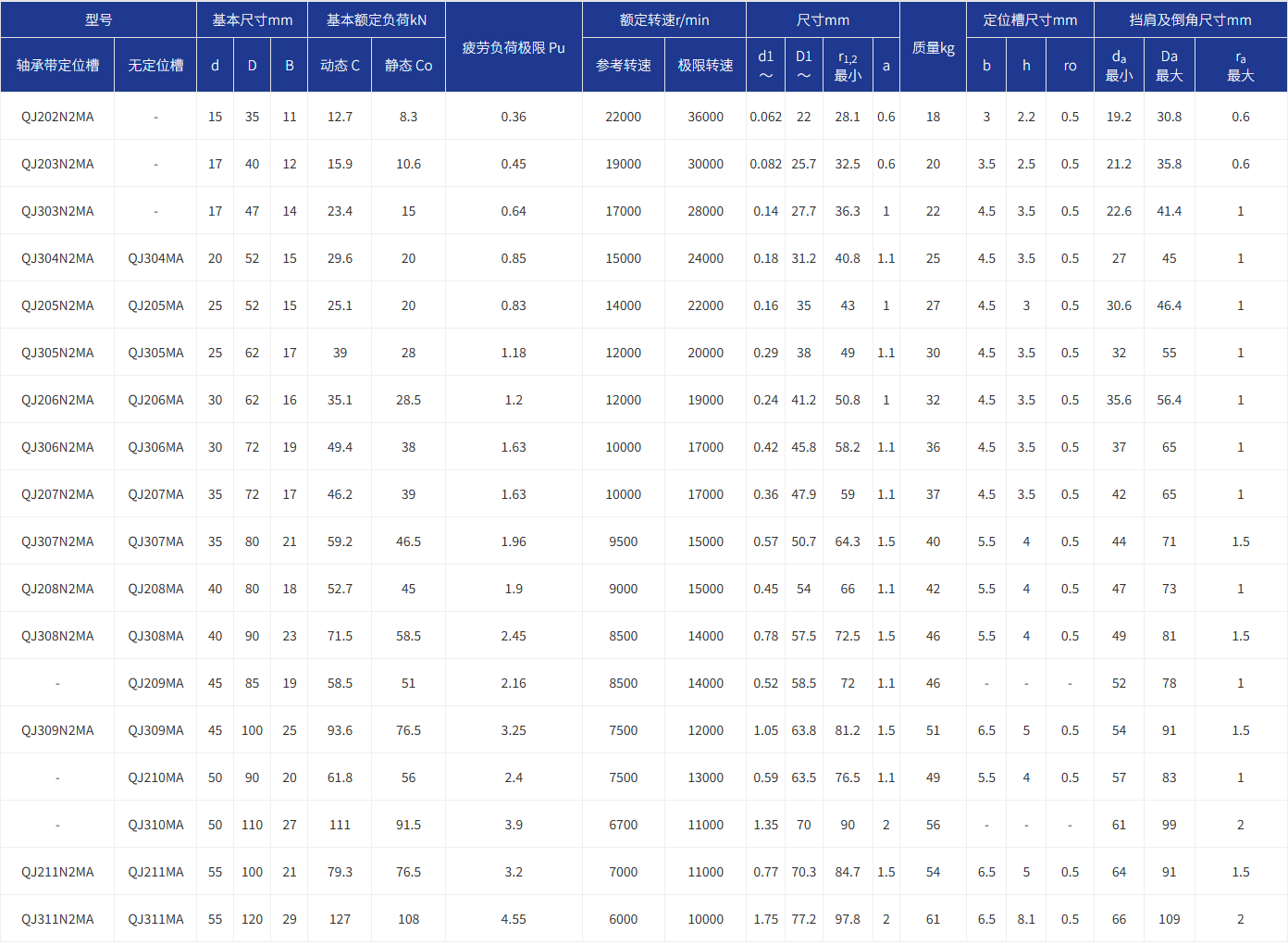Click the QJ308MA model cell
This screenshot has height=945, width=1288.
pos(155,636)
